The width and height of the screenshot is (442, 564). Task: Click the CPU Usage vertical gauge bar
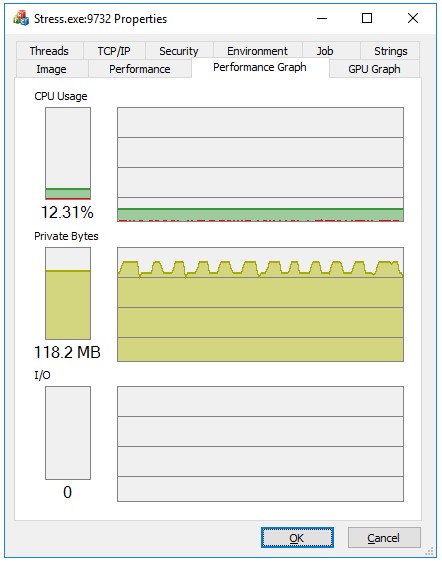click(68, 153)
